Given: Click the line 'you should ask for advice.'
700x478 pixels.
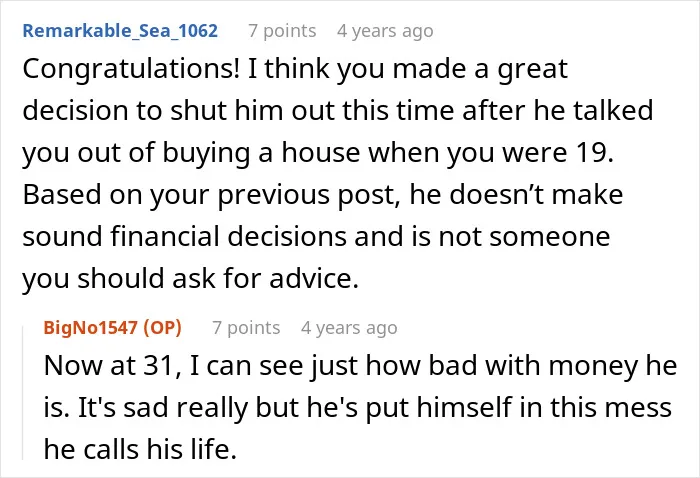Looking at the screenshot, I should (191, 278).
